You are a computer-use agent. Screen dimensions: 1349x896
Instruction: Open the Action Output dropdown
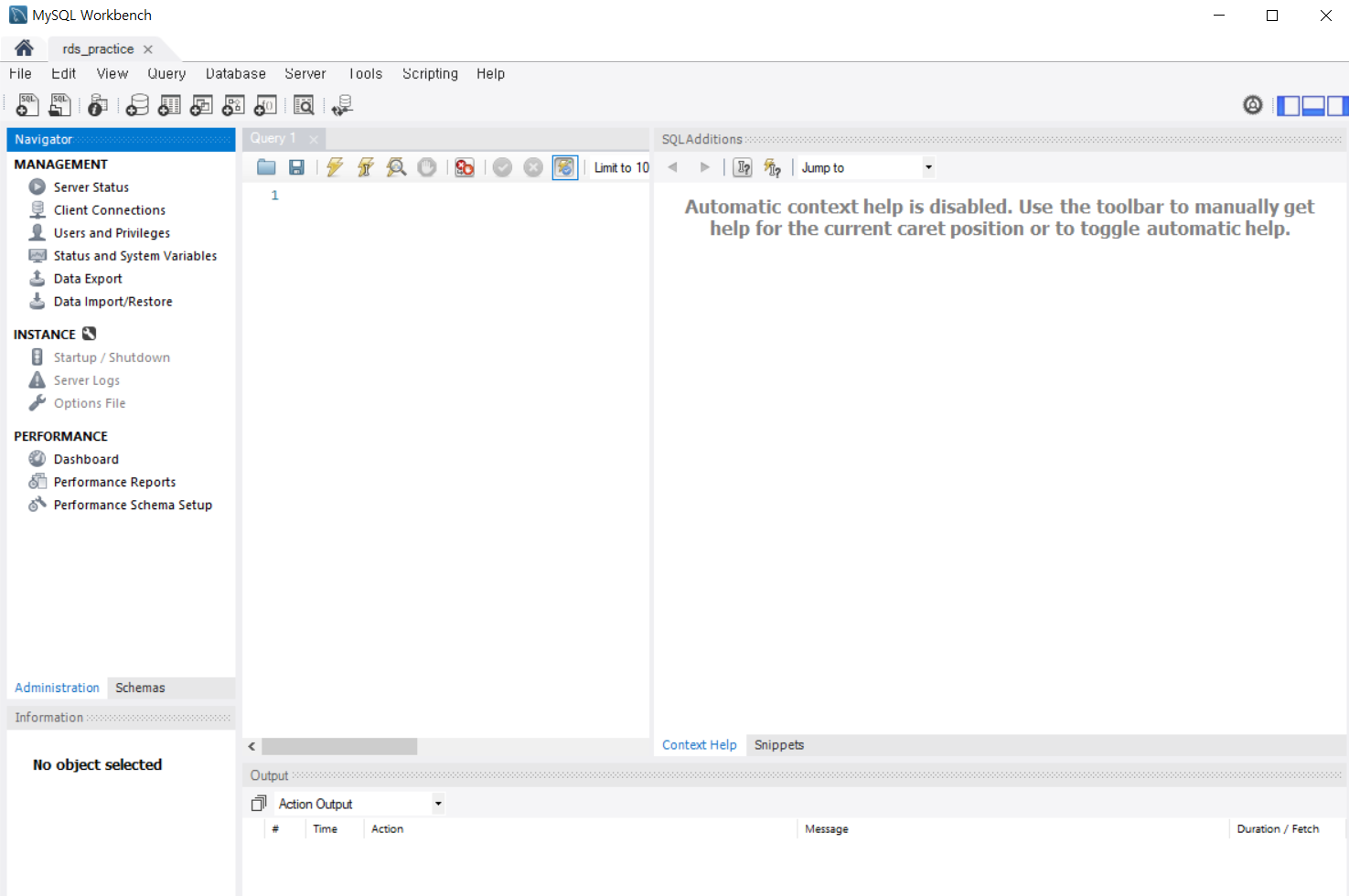click(360, 804)
